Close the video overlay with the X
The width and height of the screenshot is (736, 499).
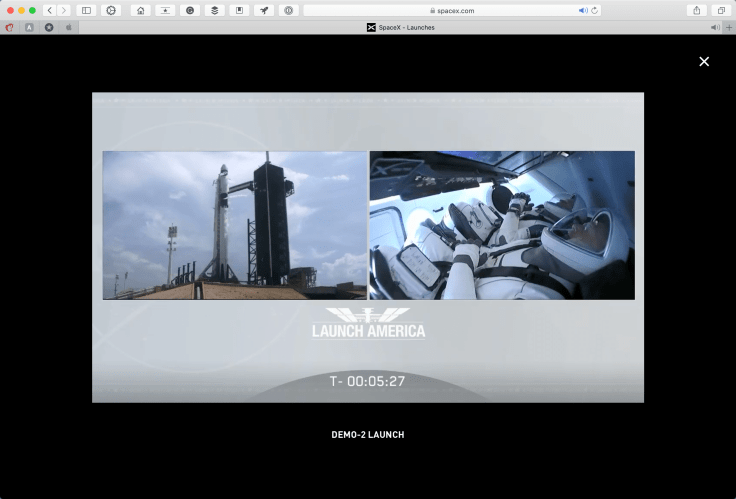tap(704, 61)
